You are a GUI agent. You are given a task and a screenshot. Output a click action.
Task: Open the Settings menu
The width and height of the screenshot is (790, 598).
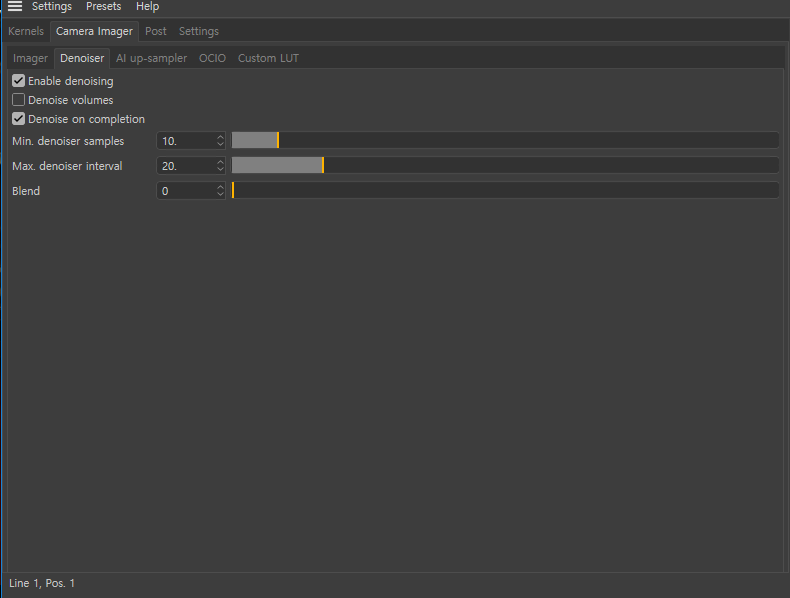[x=52, y=7]
